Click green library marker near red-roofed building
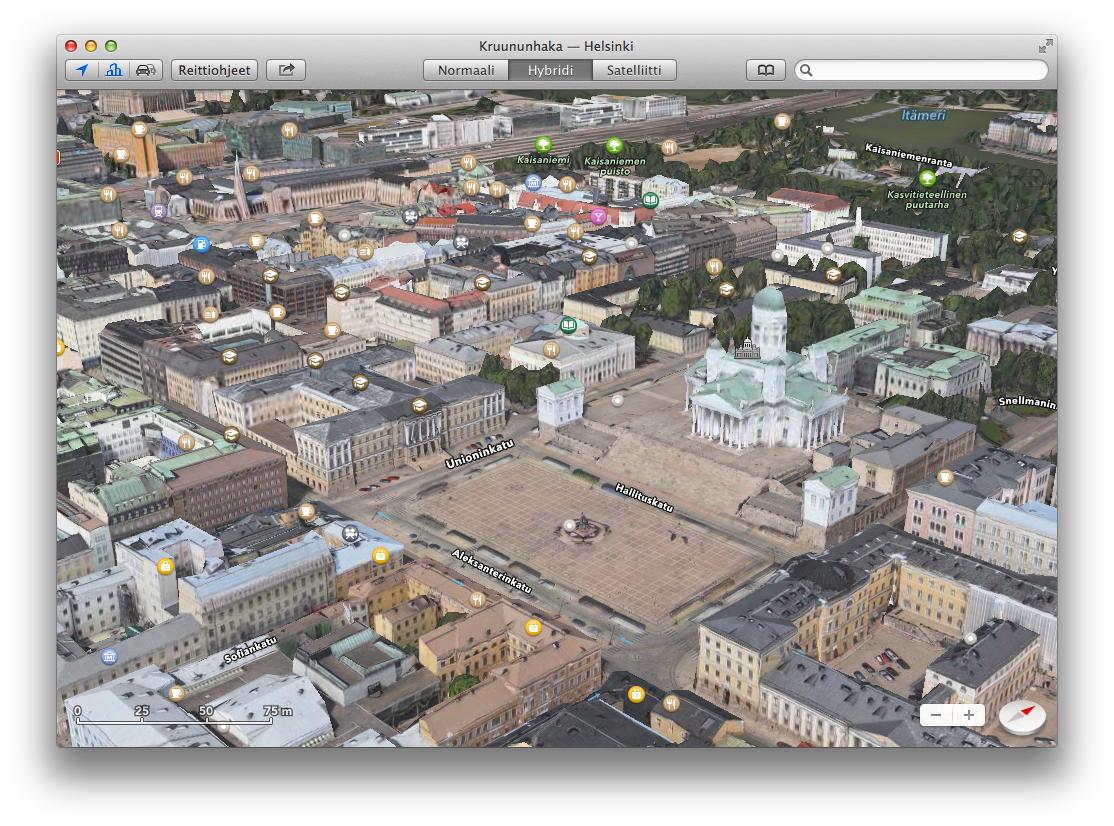 pyautogui.click(x=649, y=200)
